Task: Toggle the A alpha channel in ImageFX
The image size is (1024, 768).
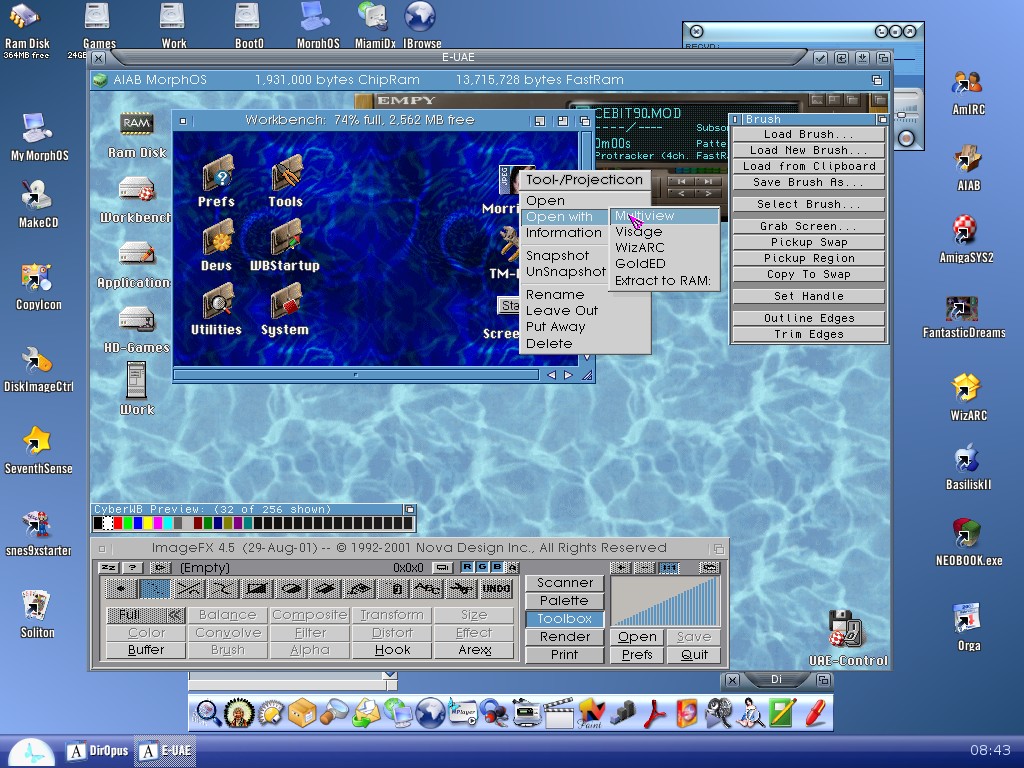Action: pos(513,567)
